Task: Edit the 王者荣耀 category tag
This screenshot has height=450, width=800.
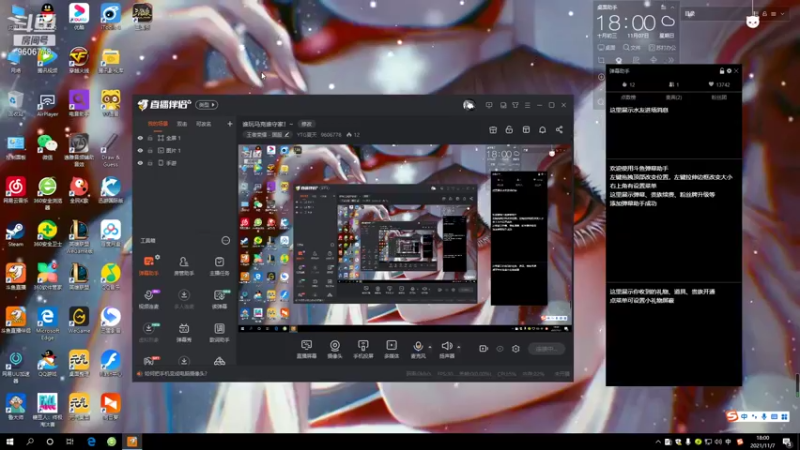Action: pyautogui.click(x=267, y=135)
